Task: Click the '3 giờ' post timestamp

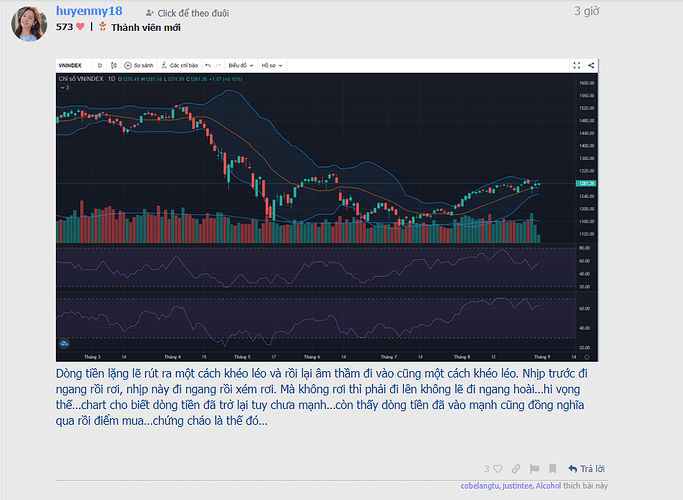Action: pos(586,11)
